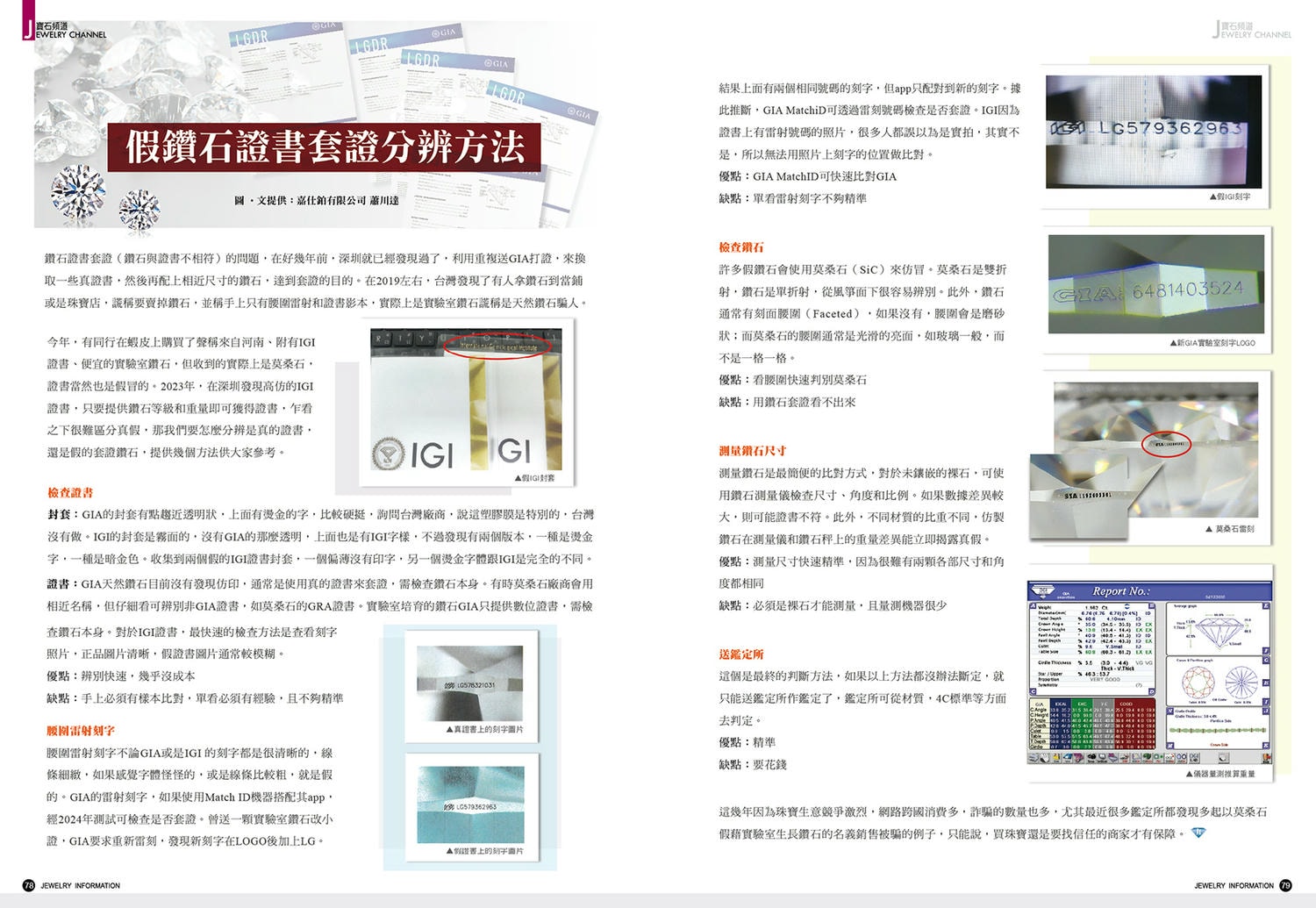Open the teal fake certificate inscription image
The width and height of the screenshot is (1316, 908).
470,804
